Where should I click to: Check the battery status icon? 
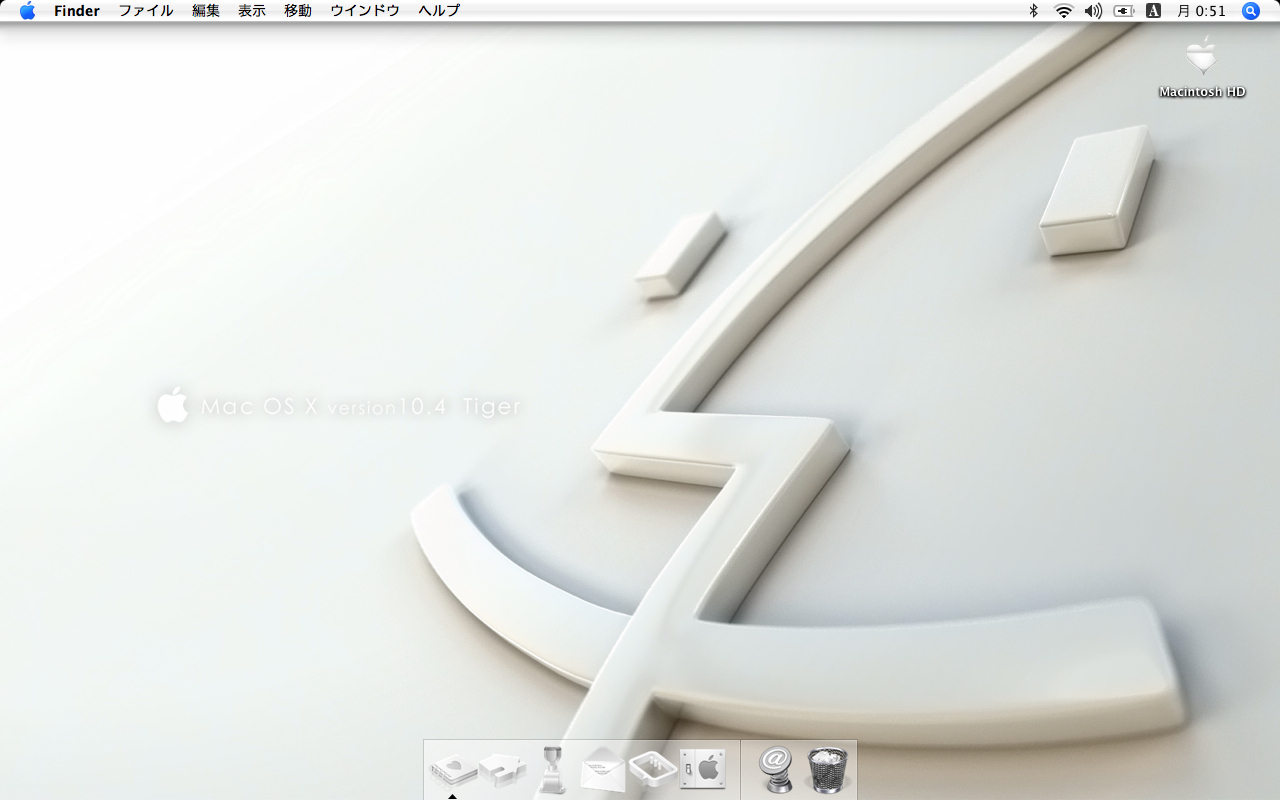point(1124,11)
